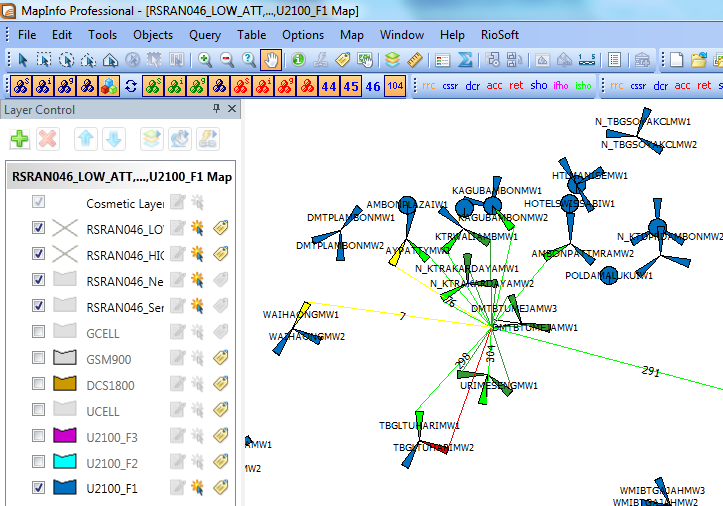The image size is (723, 506).
Task: Open the Table menu
Action: point(251,35)
